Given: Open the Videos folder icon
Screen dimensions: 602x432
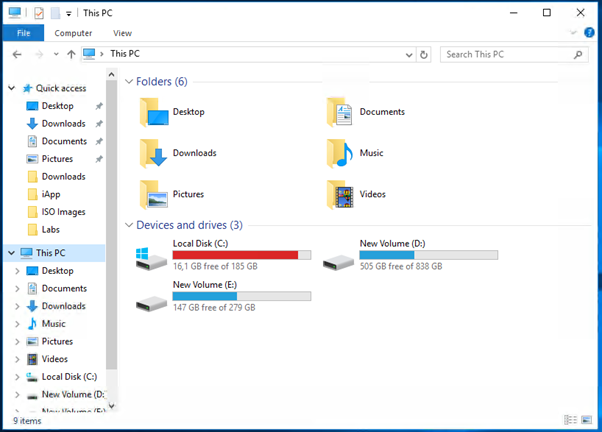Looking at the screenshot, I should click(x=340, y=194).
